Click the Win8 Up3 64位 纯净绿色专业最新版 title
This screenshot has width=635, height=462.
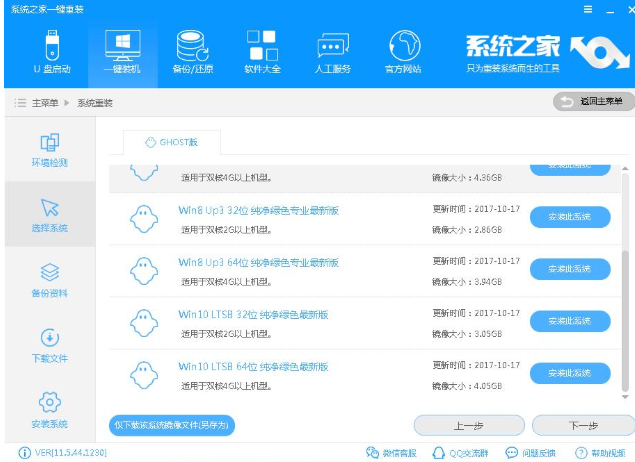pyautogui.click(x=258, y=262)
